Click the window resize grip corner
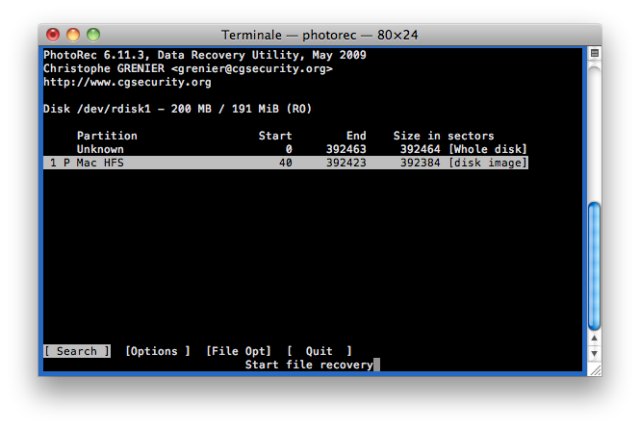640x429 pixels. [595, 369]
